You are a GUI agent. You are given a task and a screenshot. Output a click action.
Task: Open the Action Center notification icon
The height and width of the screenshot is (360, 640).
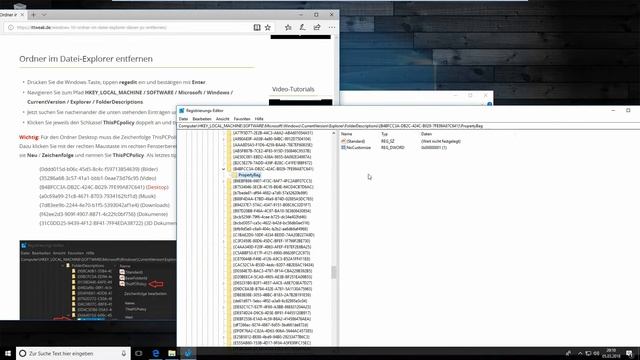(629, 353)
